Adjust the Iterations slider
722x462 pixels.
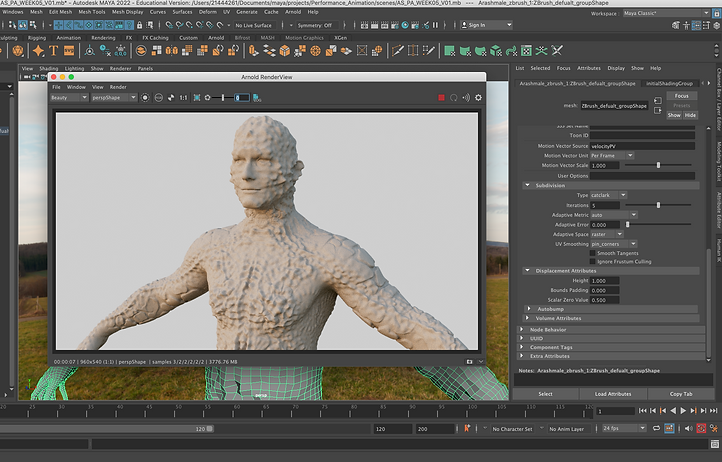658,205
